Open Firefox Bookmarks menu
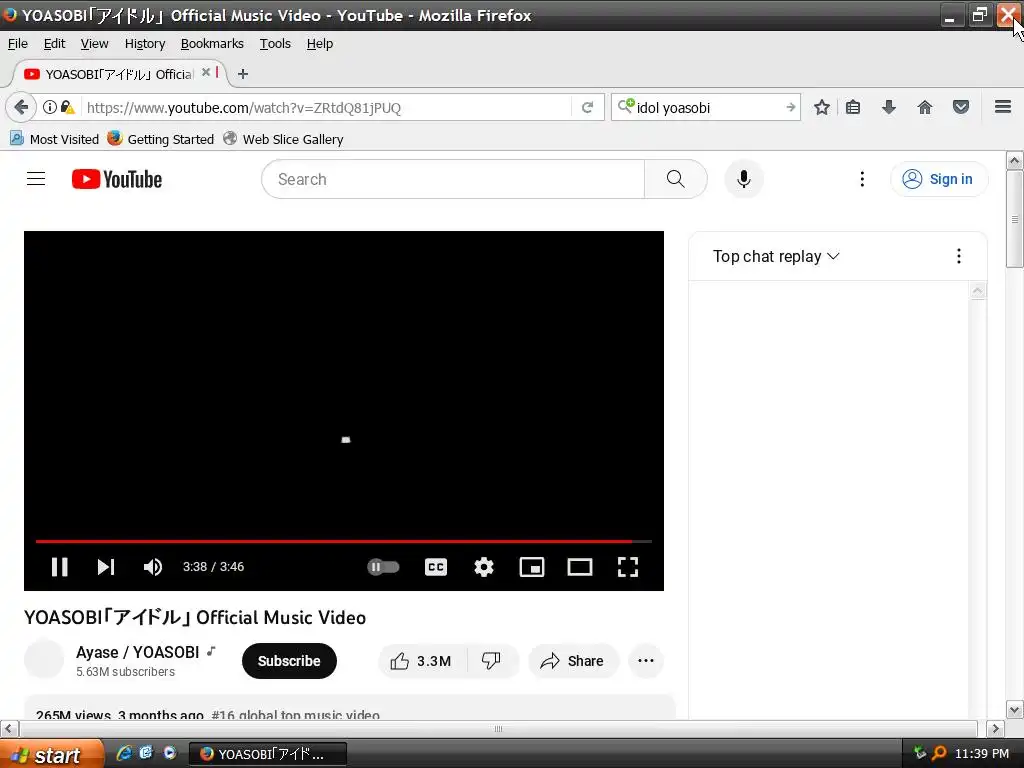 [212, 44]
